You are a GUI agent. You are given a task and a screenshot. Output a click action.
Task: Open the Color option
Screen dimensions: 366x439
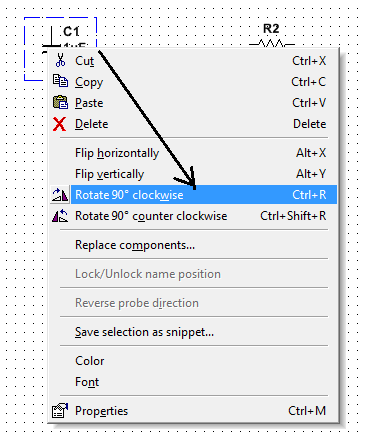193,361
